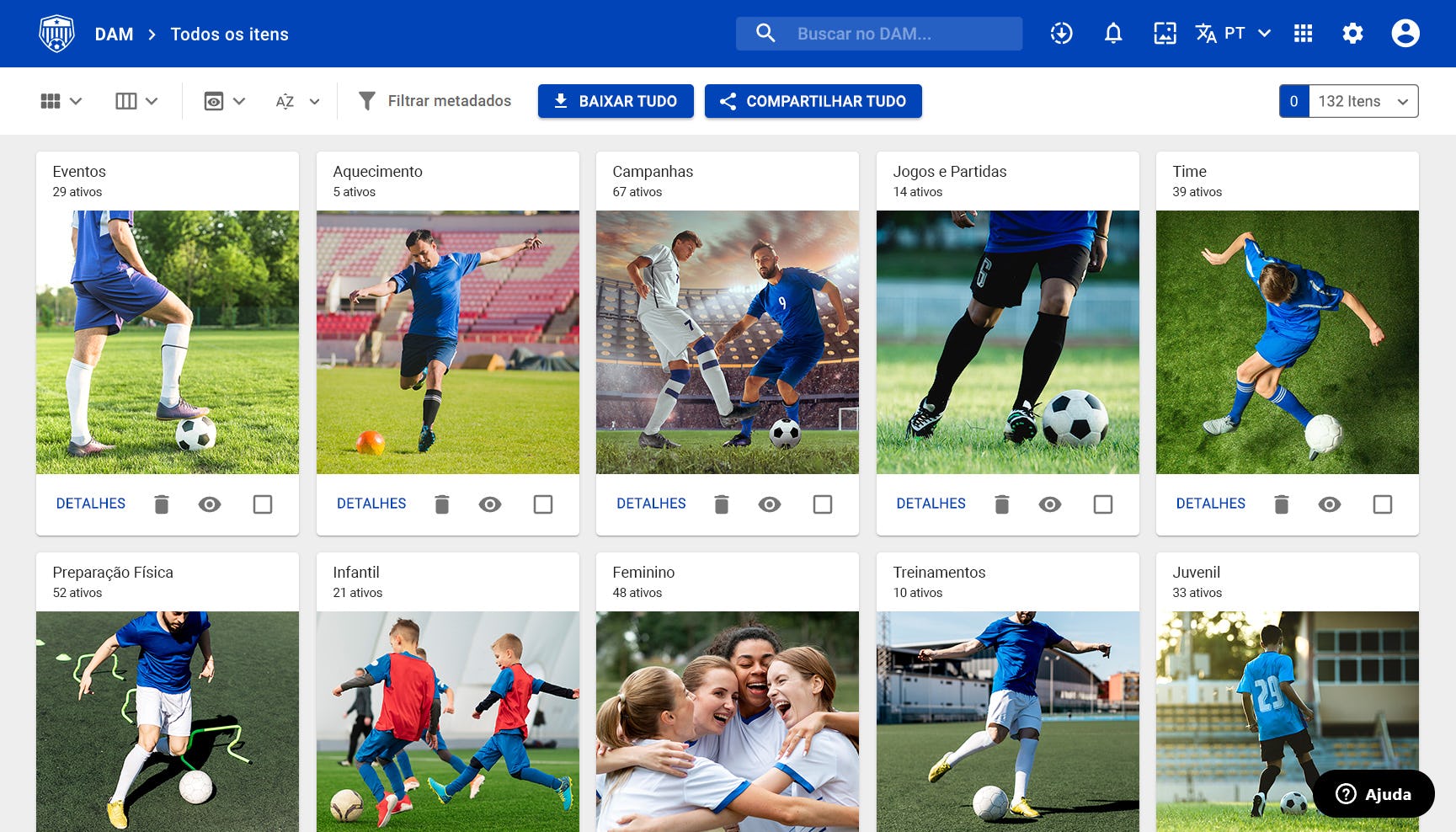Click the shield club logo
This screenshot has height=832, width=1456.
tap(56, 34)
